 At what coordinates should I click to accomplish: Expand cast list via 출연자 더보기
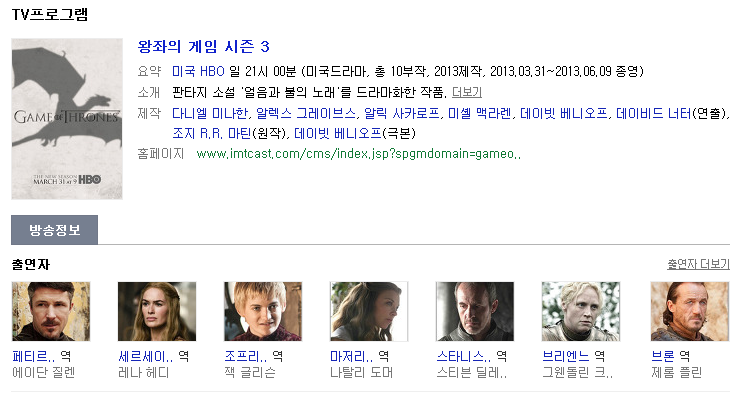(698, 264)
